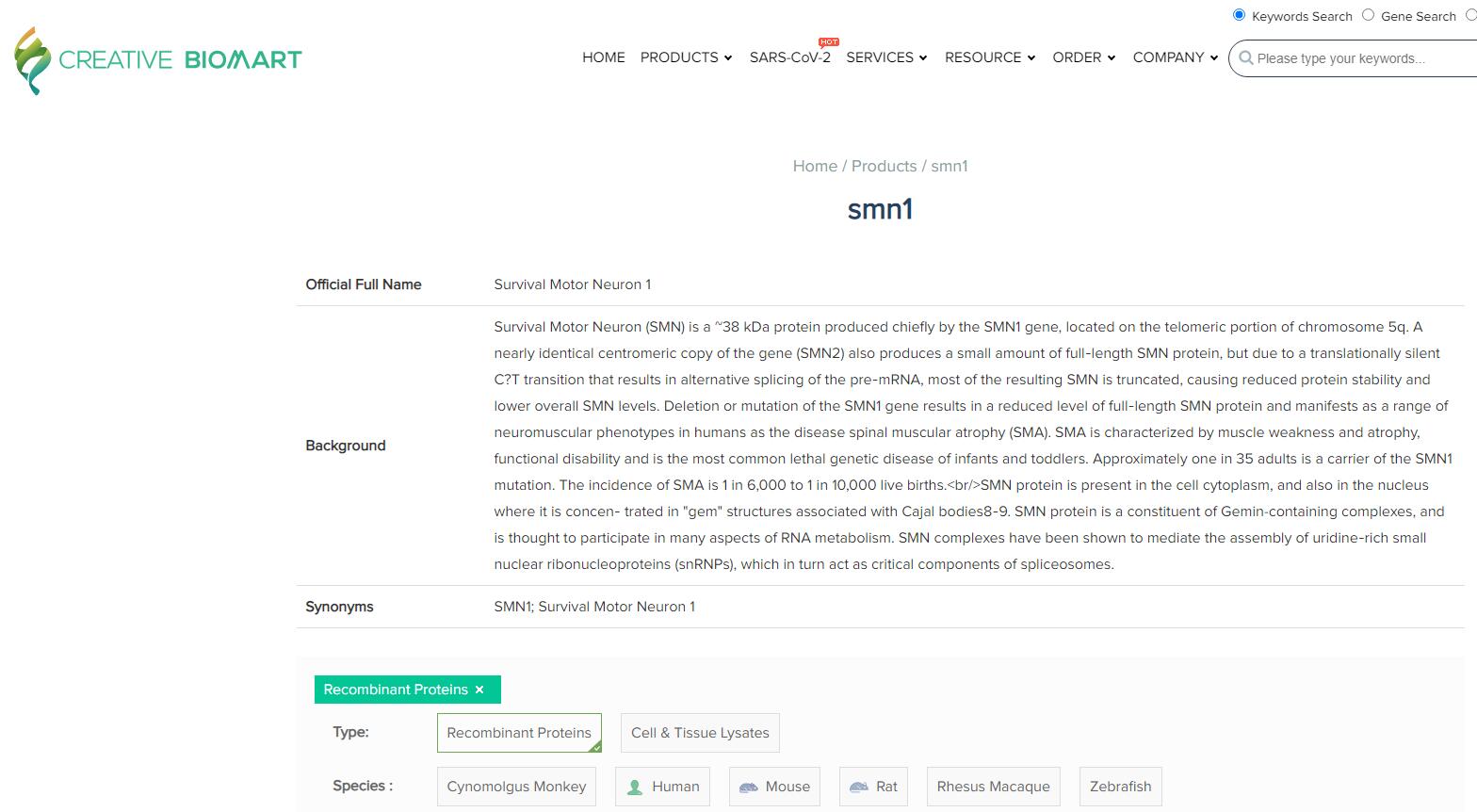Open the HOME menu item
Image resolution: width=1477 pixels, height=812 pixels.
click(604, 57)
